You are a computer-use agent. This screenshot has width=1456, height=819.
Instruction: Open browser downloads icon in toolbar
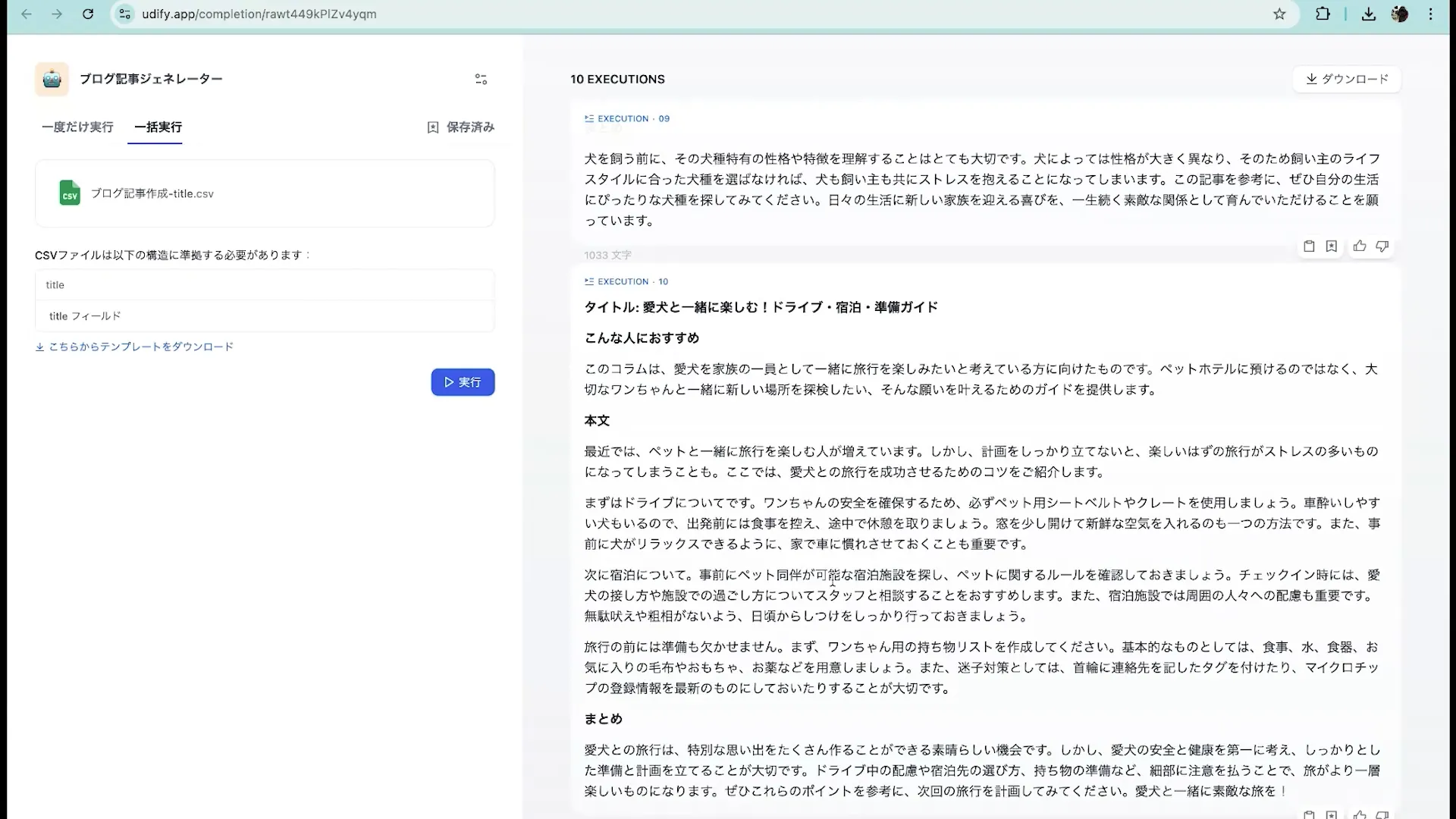pos(1368,14)
